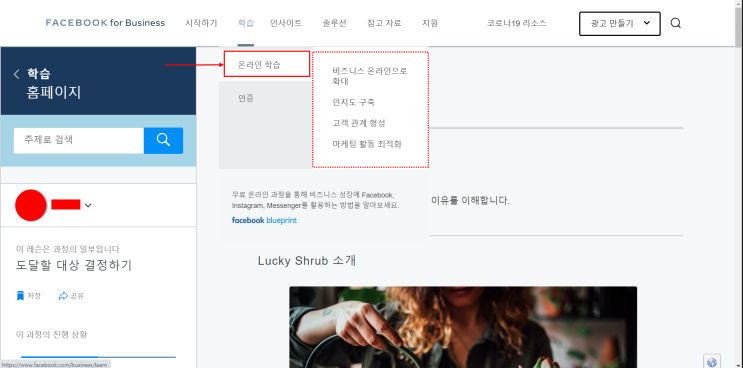743x368 pixels.
Task: Click the facebook blueprint logo link
Action: pos(264,220)
